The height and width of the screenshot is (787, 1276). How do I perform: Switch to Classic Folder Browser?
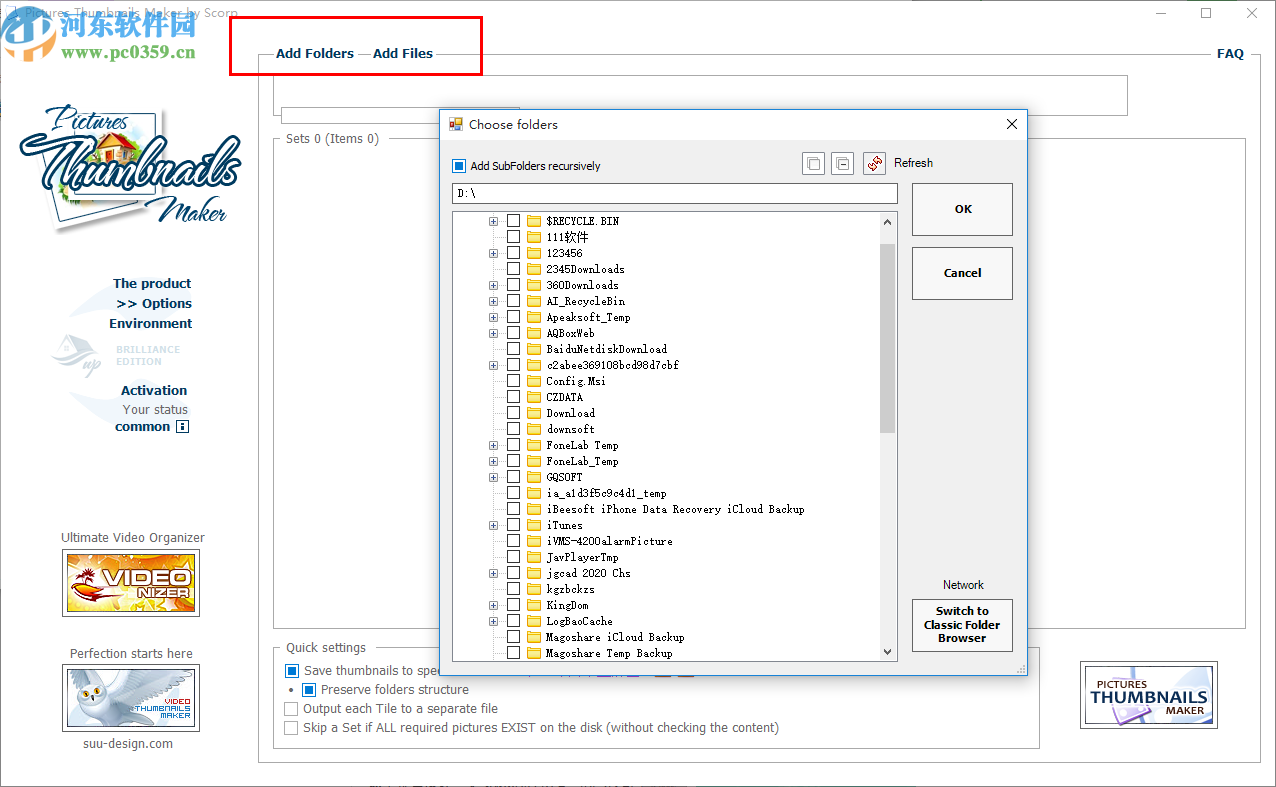[962, 625]
